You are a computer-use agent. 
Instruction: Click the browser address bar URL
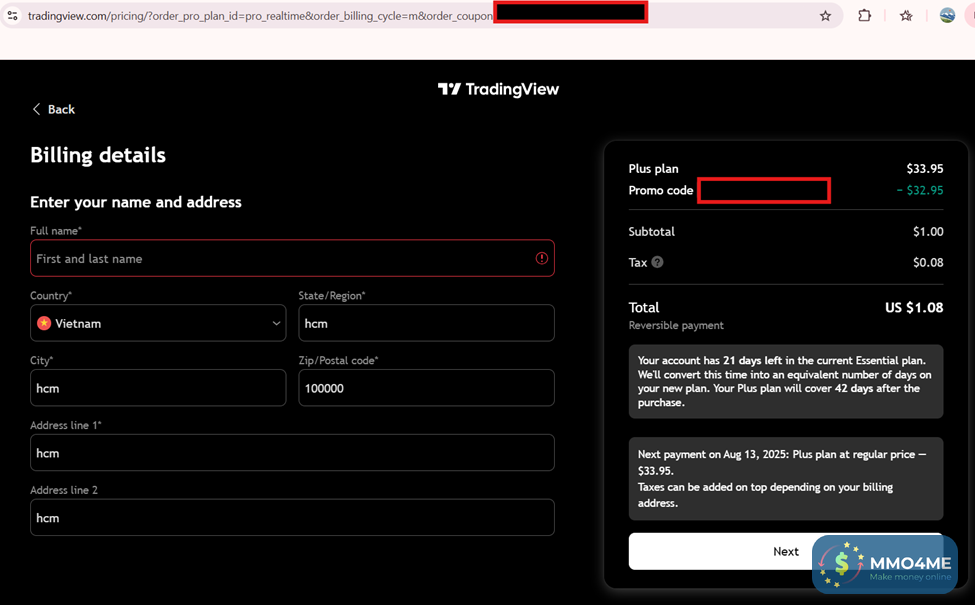point(261,16)
